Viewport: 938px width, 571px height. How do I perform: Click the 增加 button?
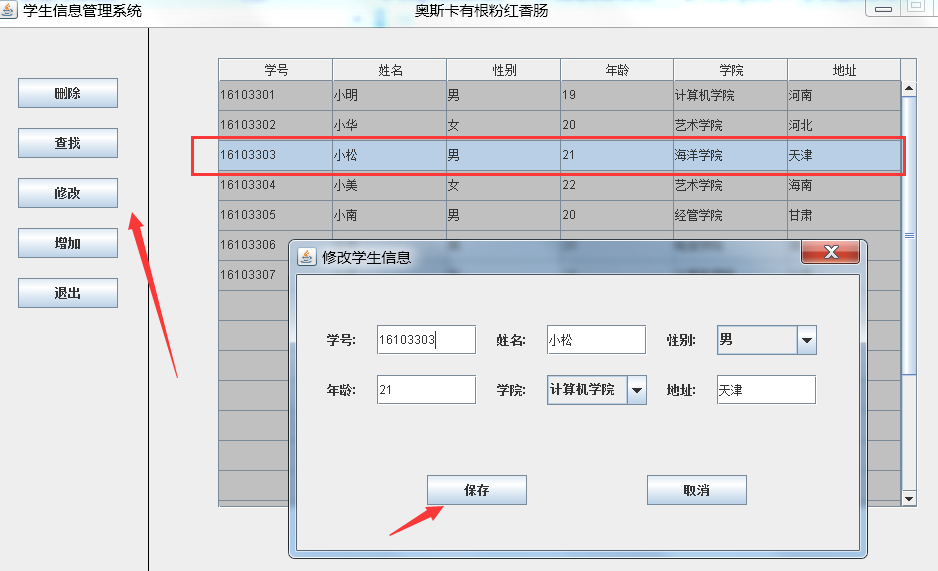click(x=68, y=243)
